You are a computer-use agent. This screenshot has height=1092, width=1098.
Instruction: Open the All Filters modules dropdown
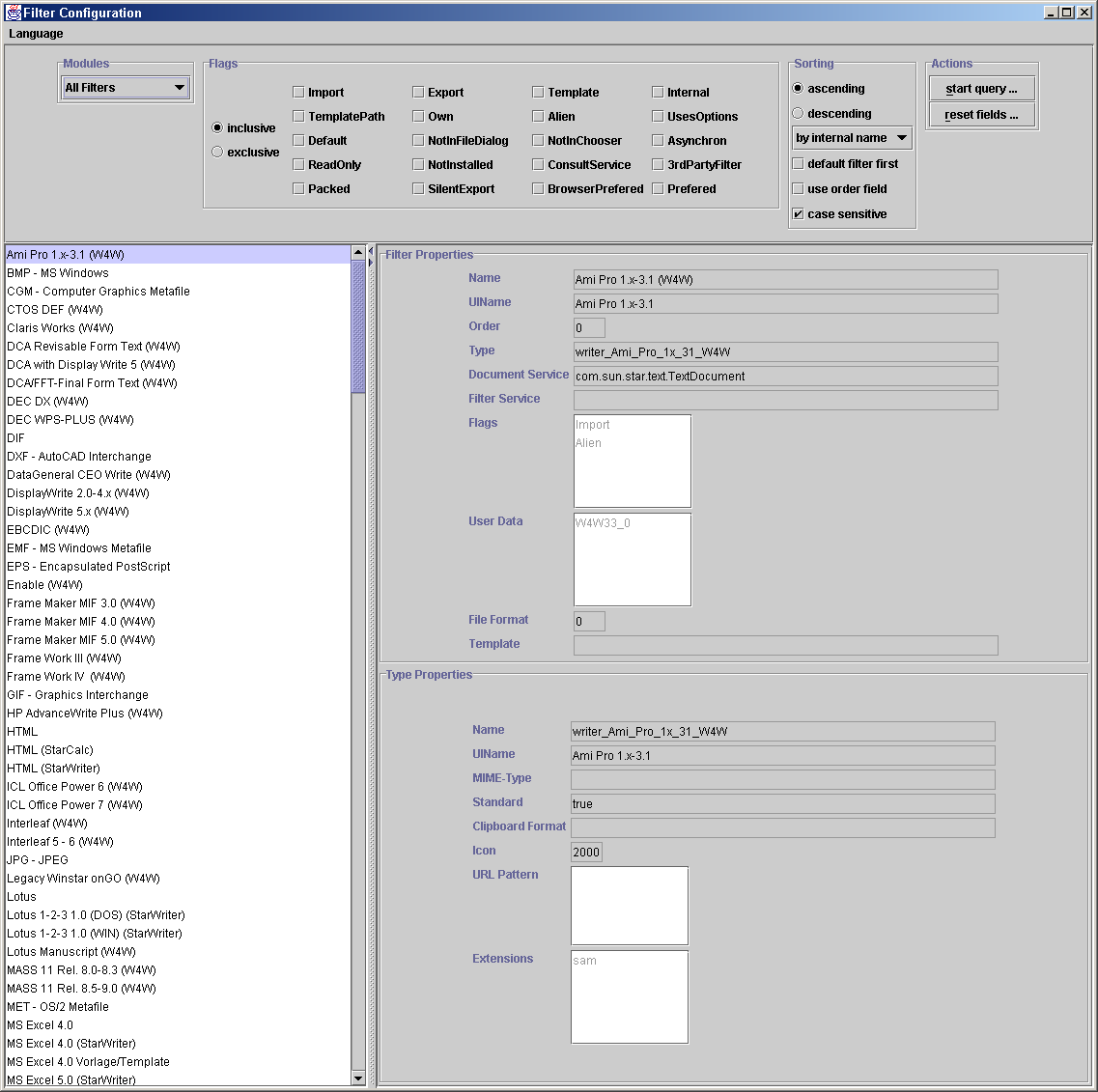coord(125,88)
